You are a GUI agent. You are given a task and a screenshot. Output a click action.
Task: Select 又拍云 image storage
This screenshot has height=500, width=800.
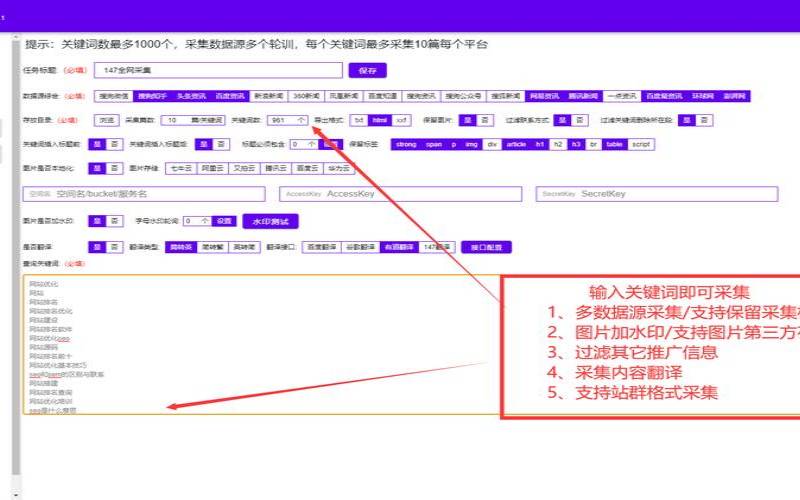coord(244,168)
